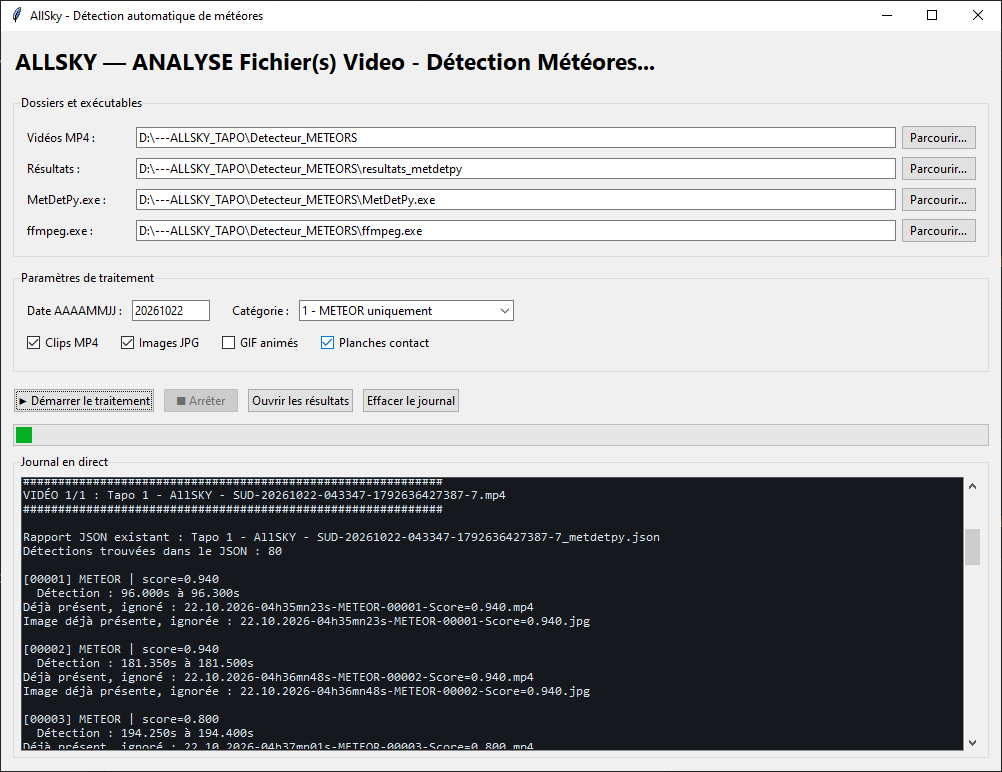The width and height of the screenshot is (1002, 772).
Task: Click the Vidéos MP4 path field
Action: point(516,137)
